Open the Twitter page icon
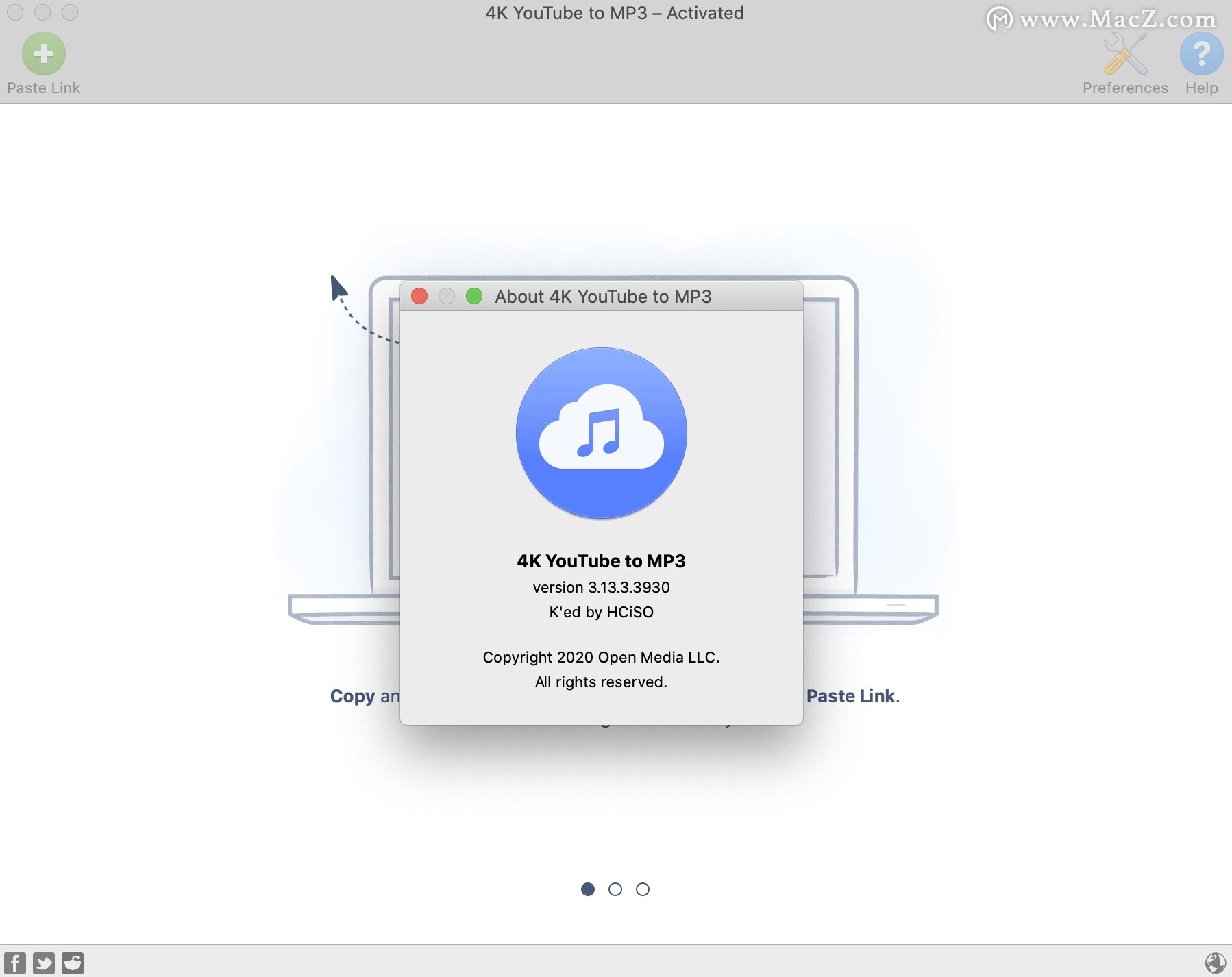1232x977 pixels. 44,963
